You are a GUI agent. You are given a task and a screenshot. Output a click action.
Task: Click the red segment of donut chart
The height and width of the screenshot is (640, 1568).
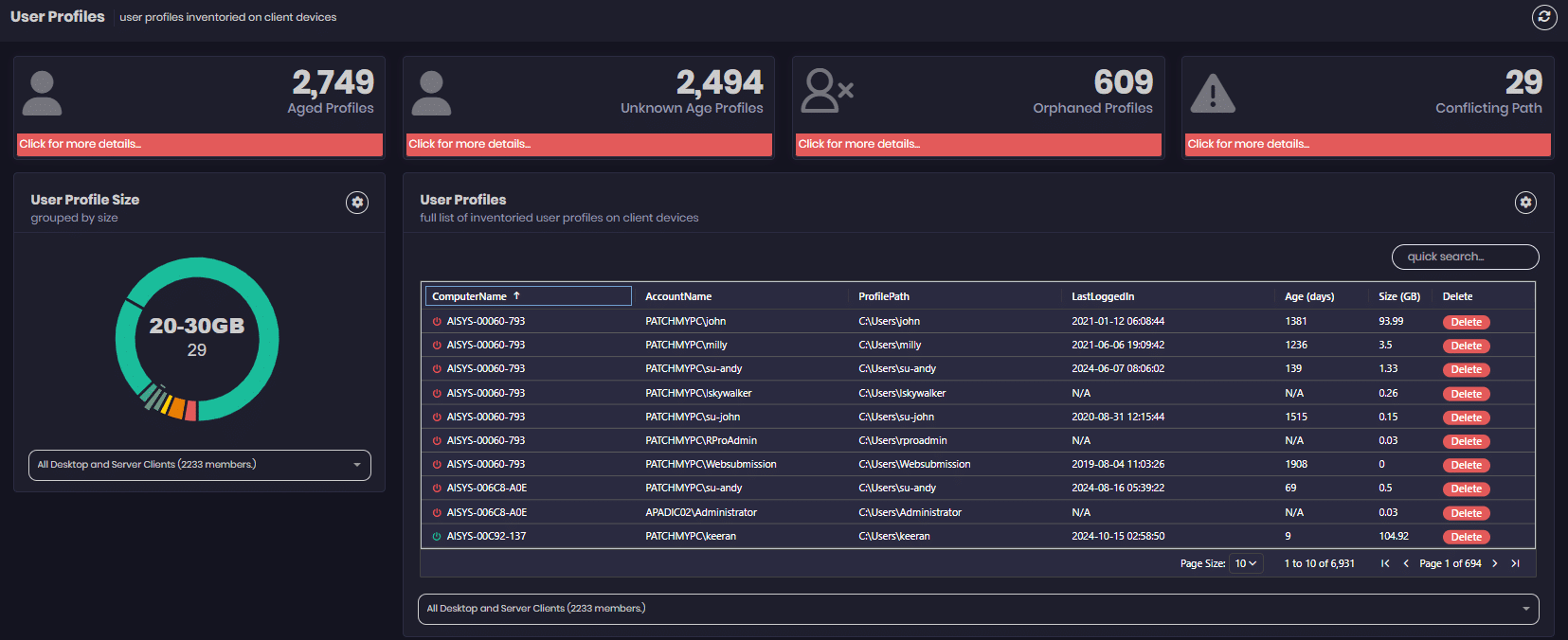[190, 411]
